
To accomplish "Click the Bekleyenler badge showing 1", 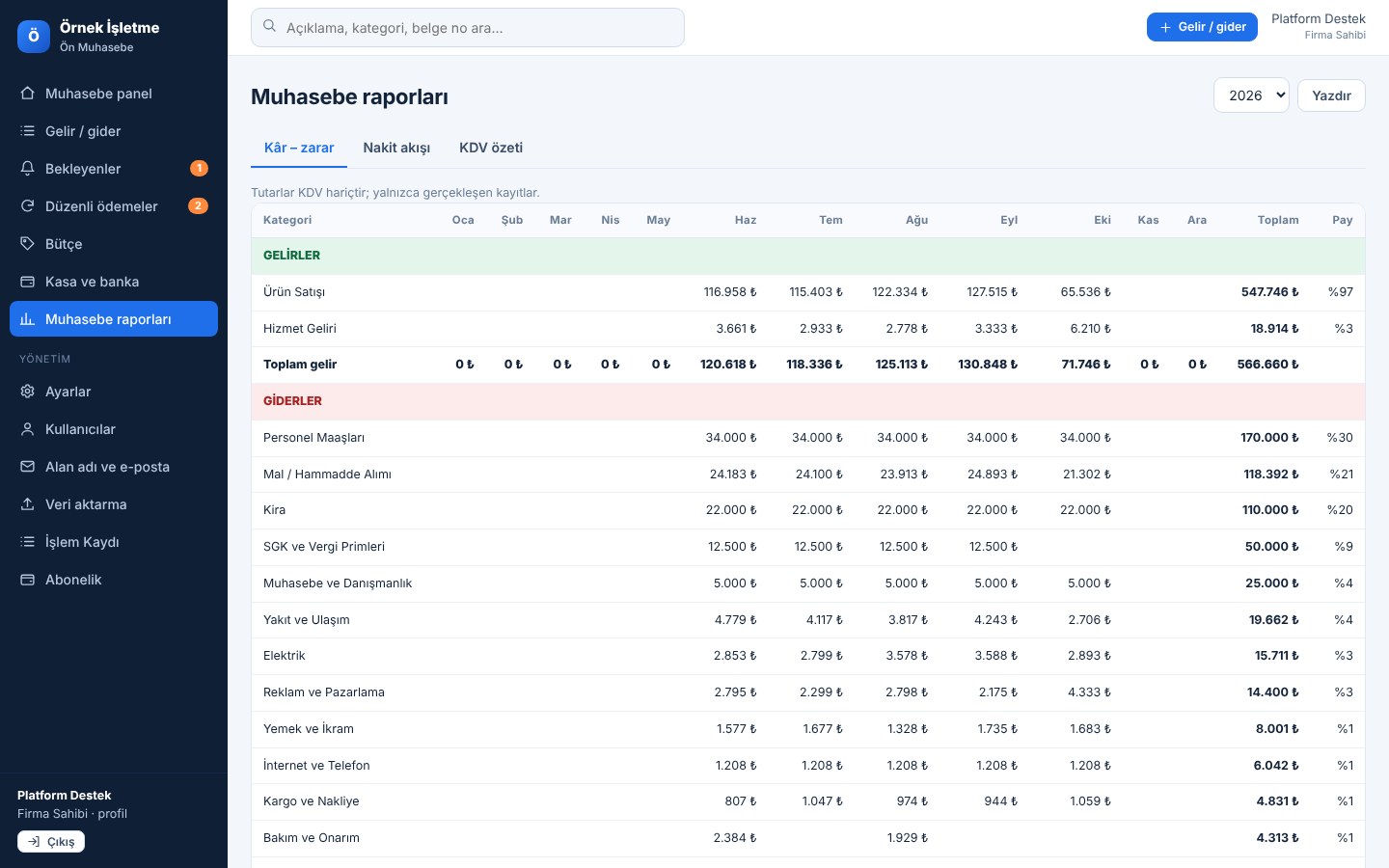I will click(199, 169).
